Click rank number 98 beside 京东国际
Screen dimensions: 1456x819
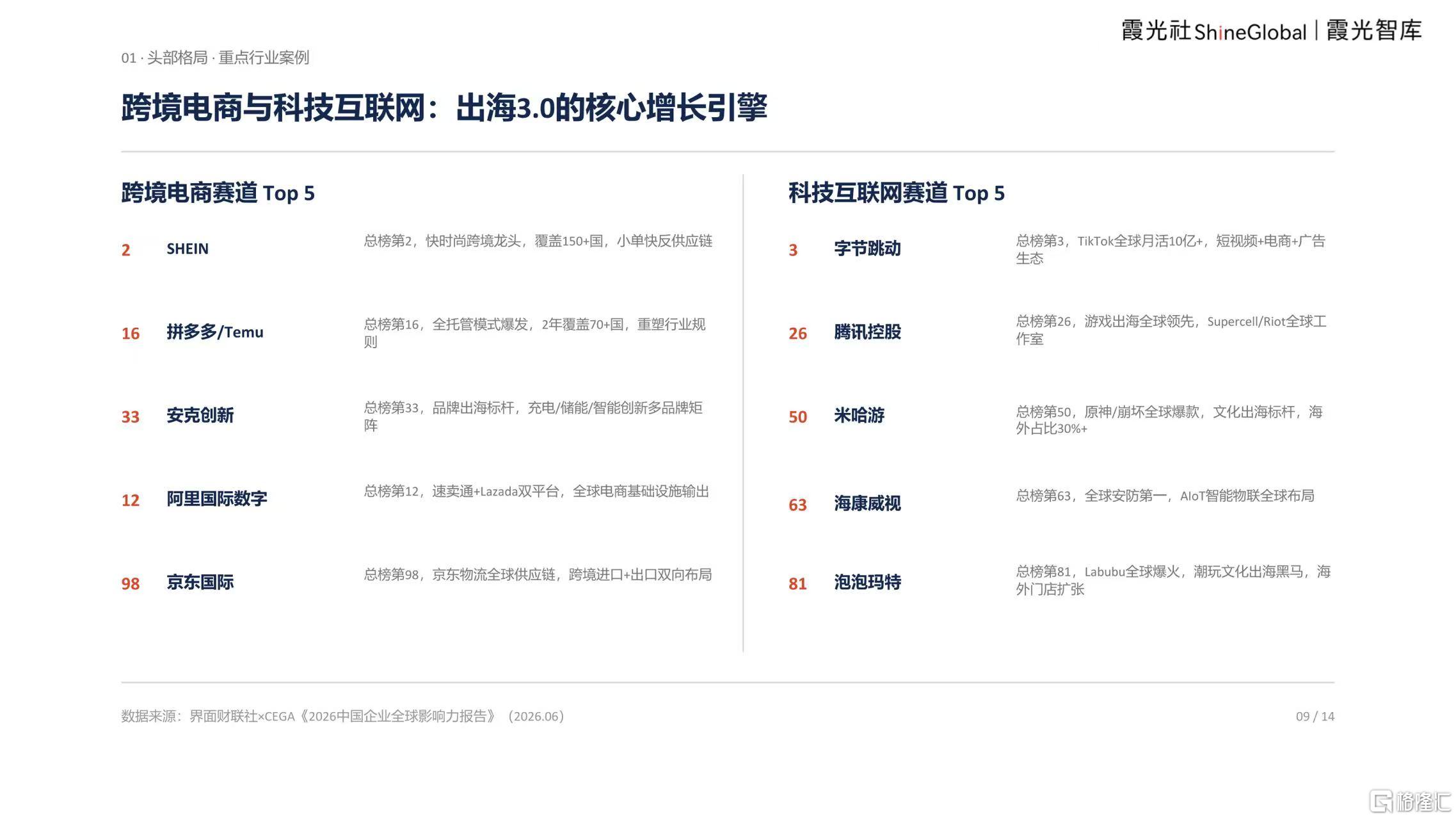pyautogui.click(x=131, y=583)
